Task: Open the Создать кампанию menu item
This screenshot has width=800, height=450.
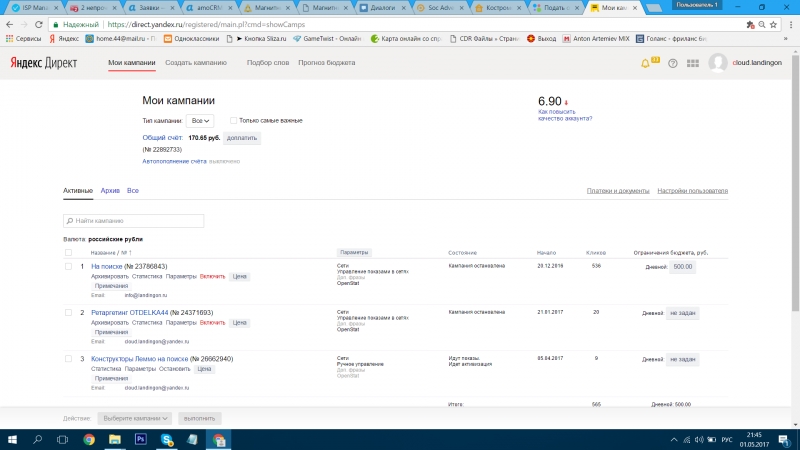Action: click(x=196, y=63)
